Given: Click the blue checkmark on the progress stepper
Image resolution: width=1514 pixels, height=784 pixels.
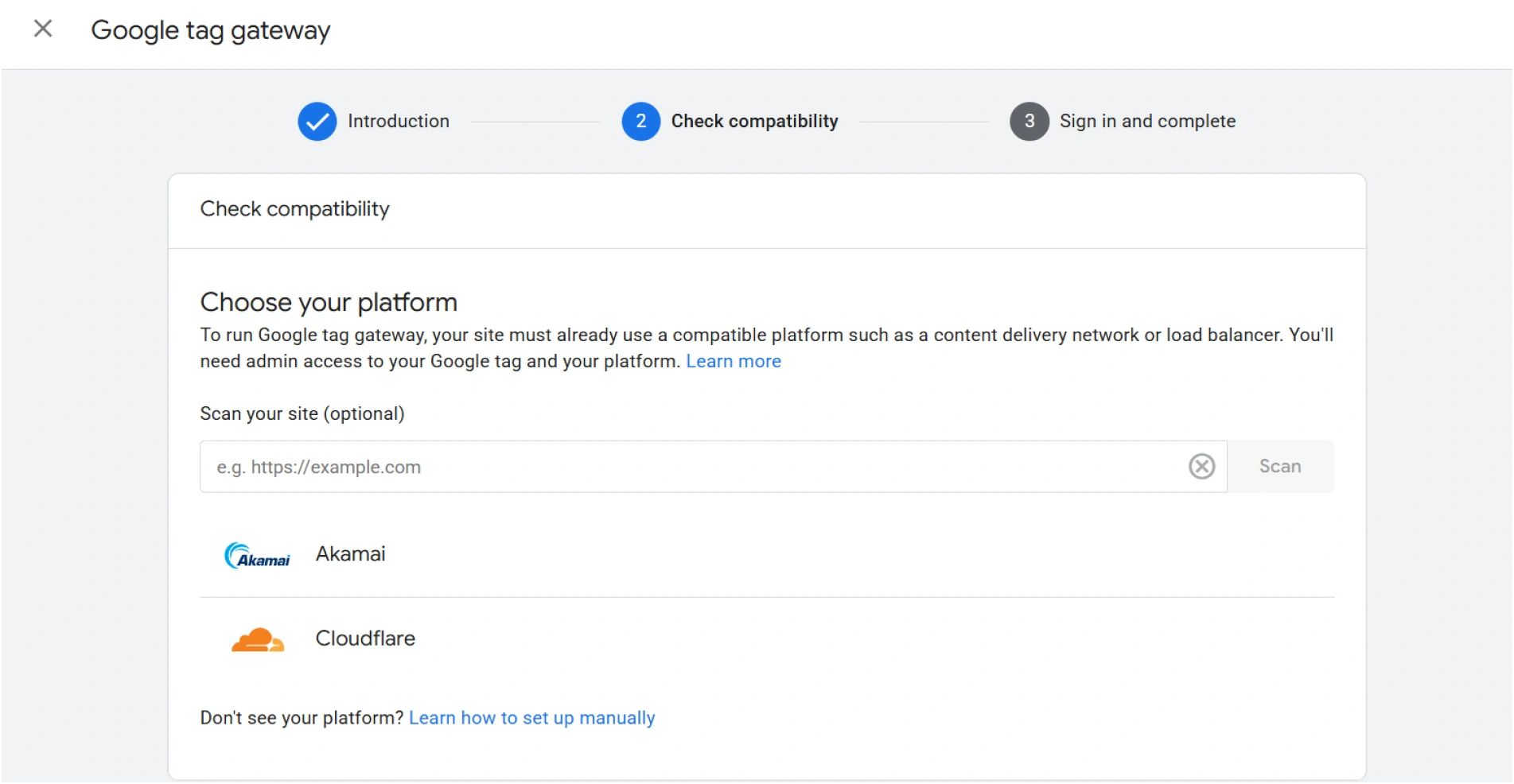Looking at the screenshot, I should coord(317,121).
